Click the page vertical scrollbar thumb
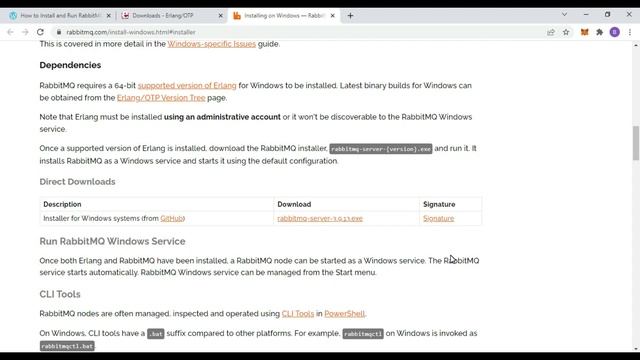 click(636, 143)
